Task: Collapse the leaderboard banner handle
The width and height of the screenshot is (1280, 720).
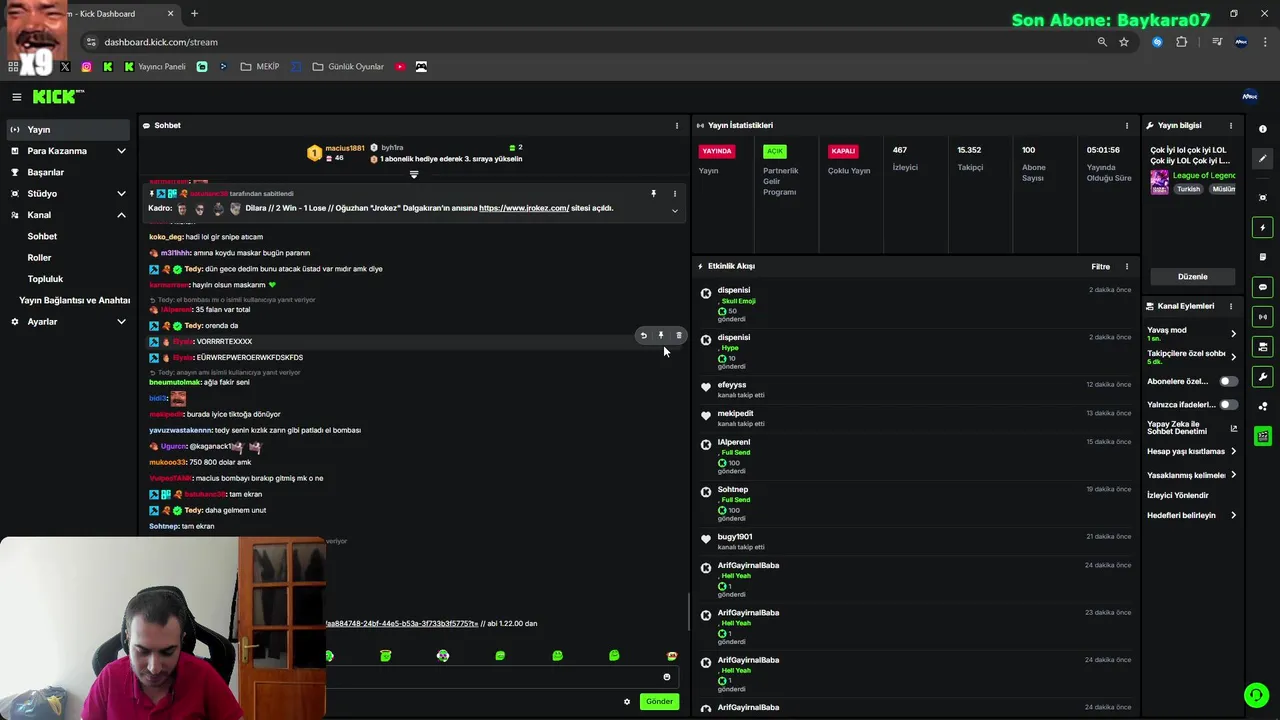Action: (x=414, y=174)
